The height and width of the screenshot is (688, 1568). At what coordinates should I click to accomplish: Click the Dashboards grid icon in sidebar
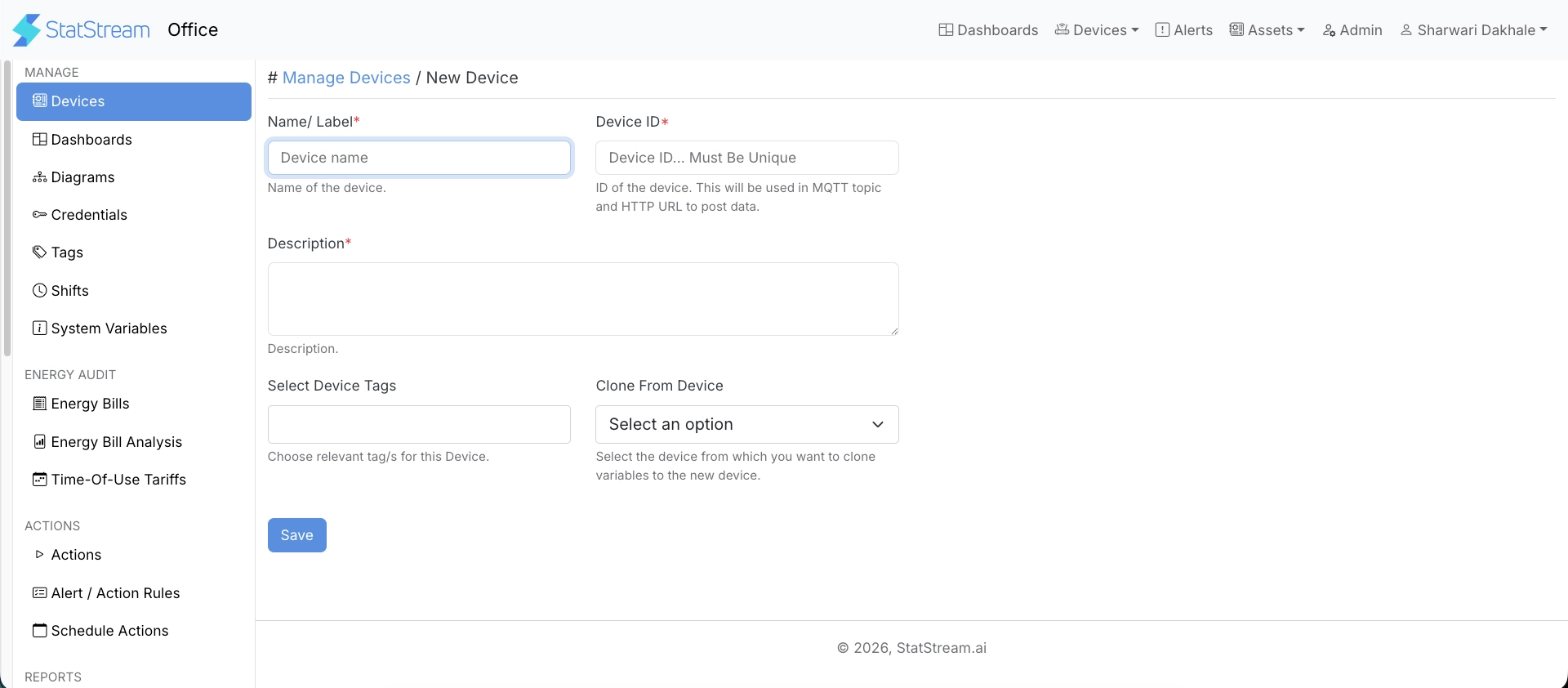(x=39, y=139)
